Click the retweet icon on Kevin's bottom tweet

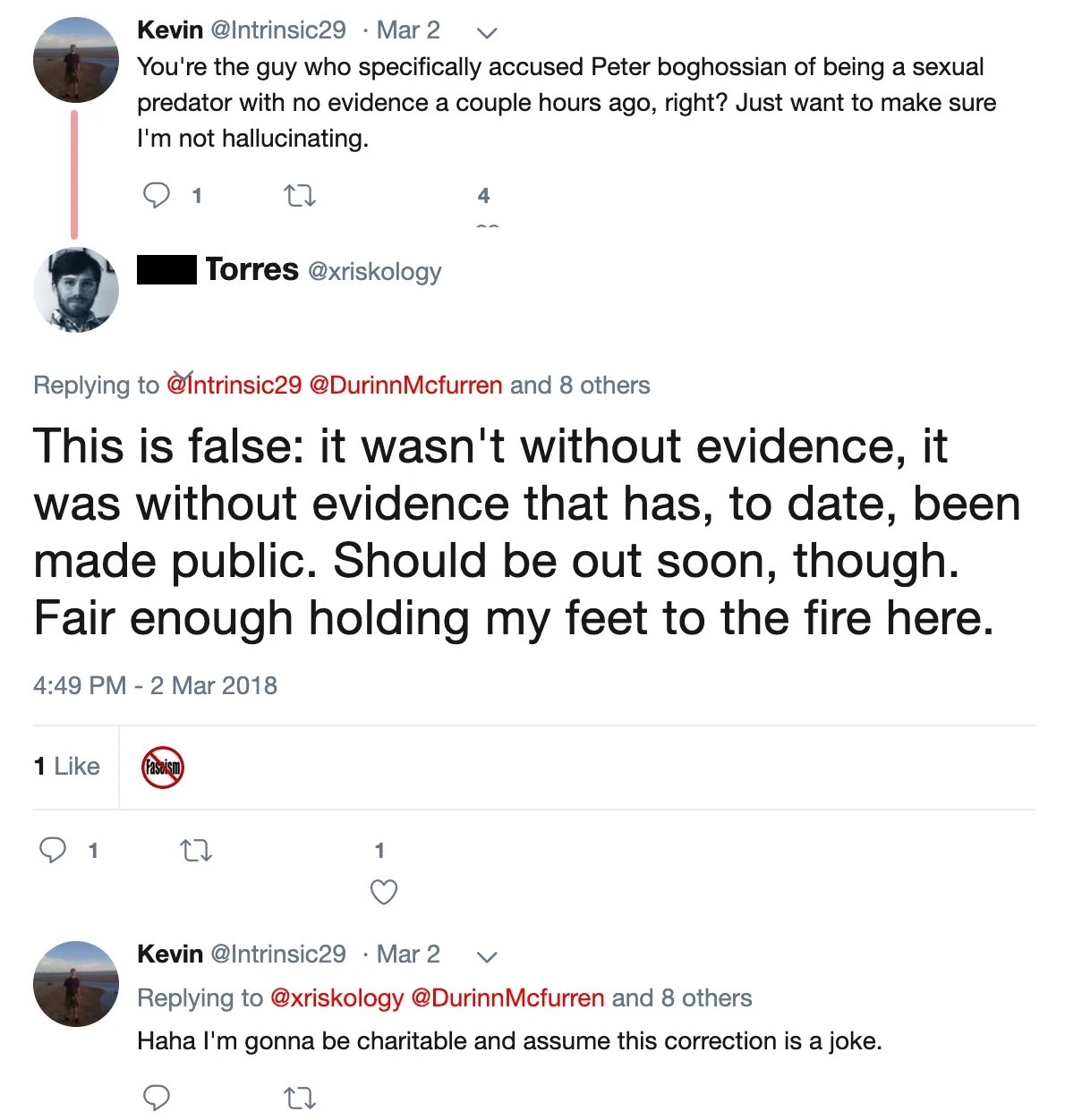pyautogui.click(x=300, y=1099)
